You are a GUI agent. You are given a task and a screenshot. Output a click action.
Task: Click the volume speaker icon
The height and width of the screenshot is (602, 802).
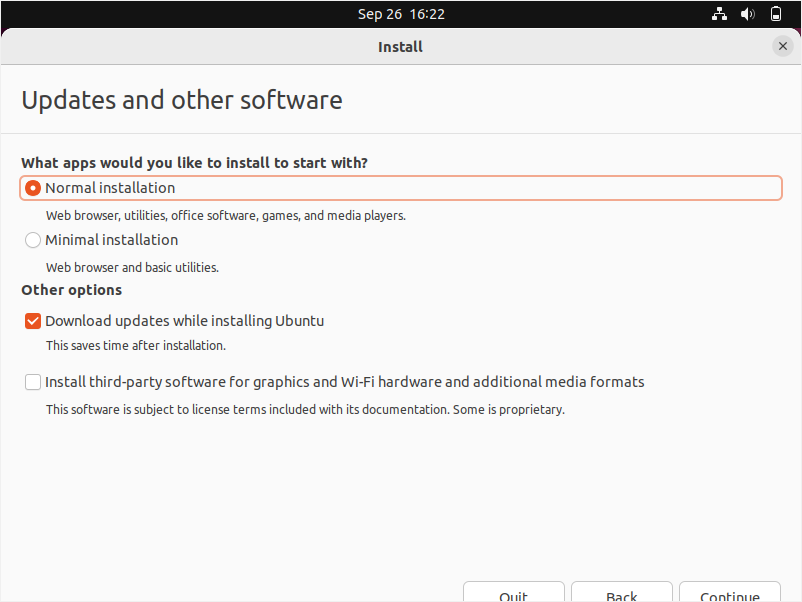point(747,14)
